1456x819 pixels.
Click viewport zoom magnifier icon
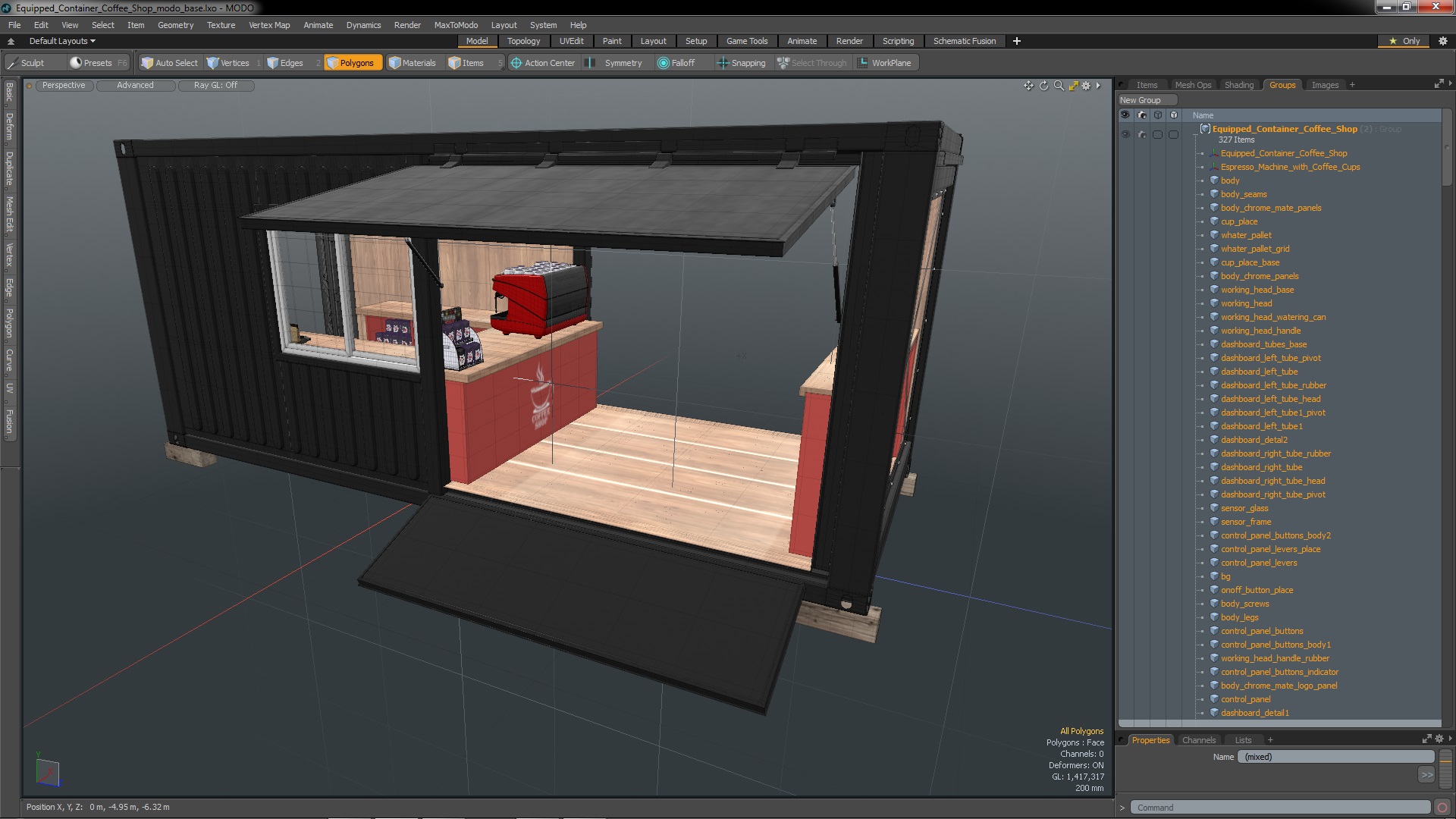1059,86
